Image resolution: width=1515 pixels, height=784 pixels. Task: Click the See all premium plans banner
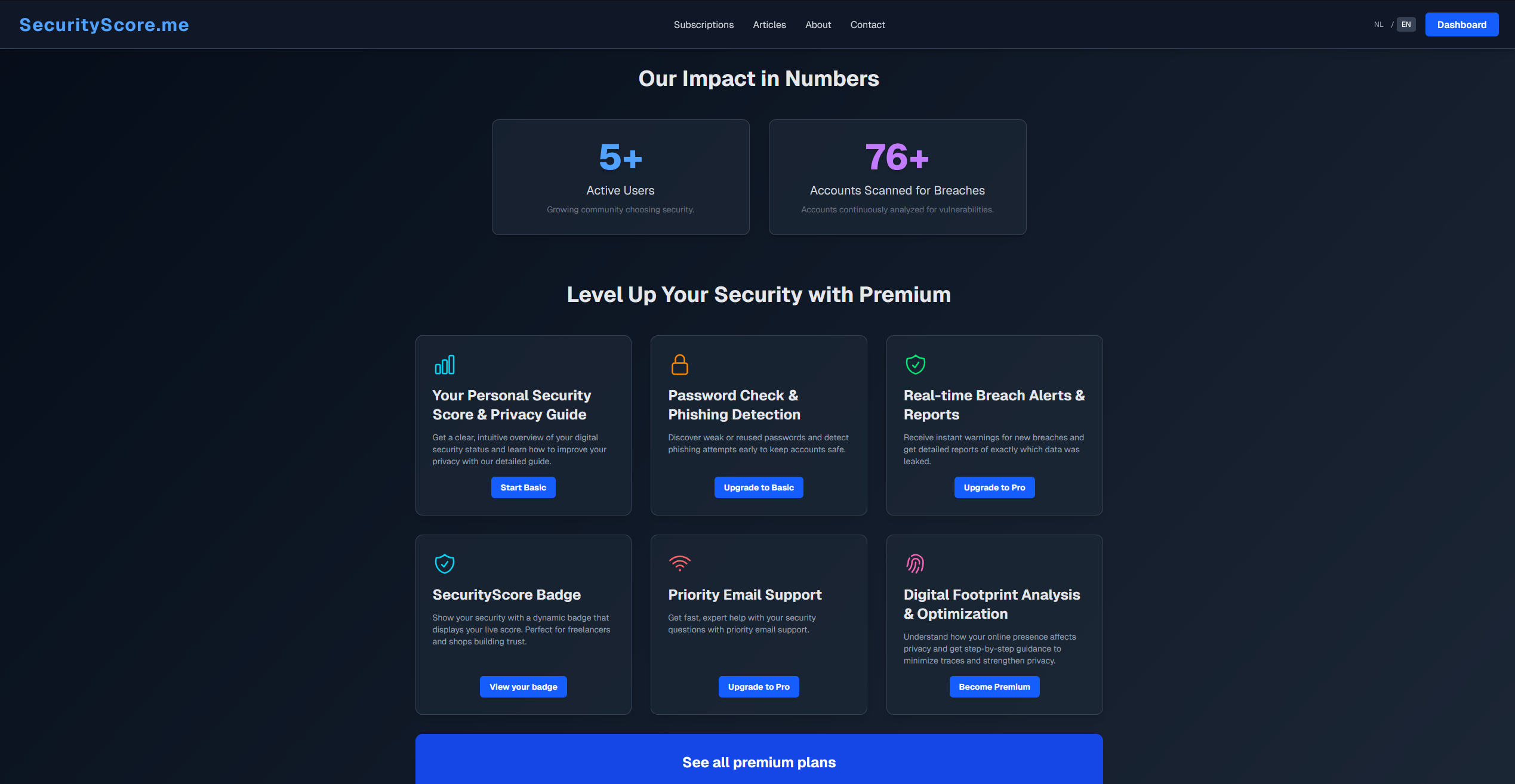[x=759, y=762]
